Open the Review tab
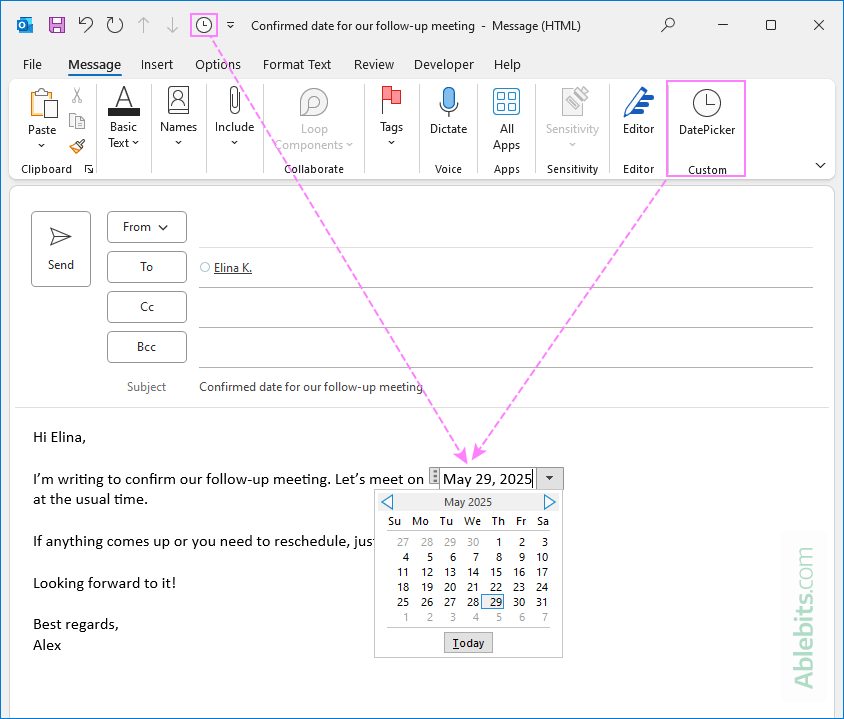 (x=374, y=65)
